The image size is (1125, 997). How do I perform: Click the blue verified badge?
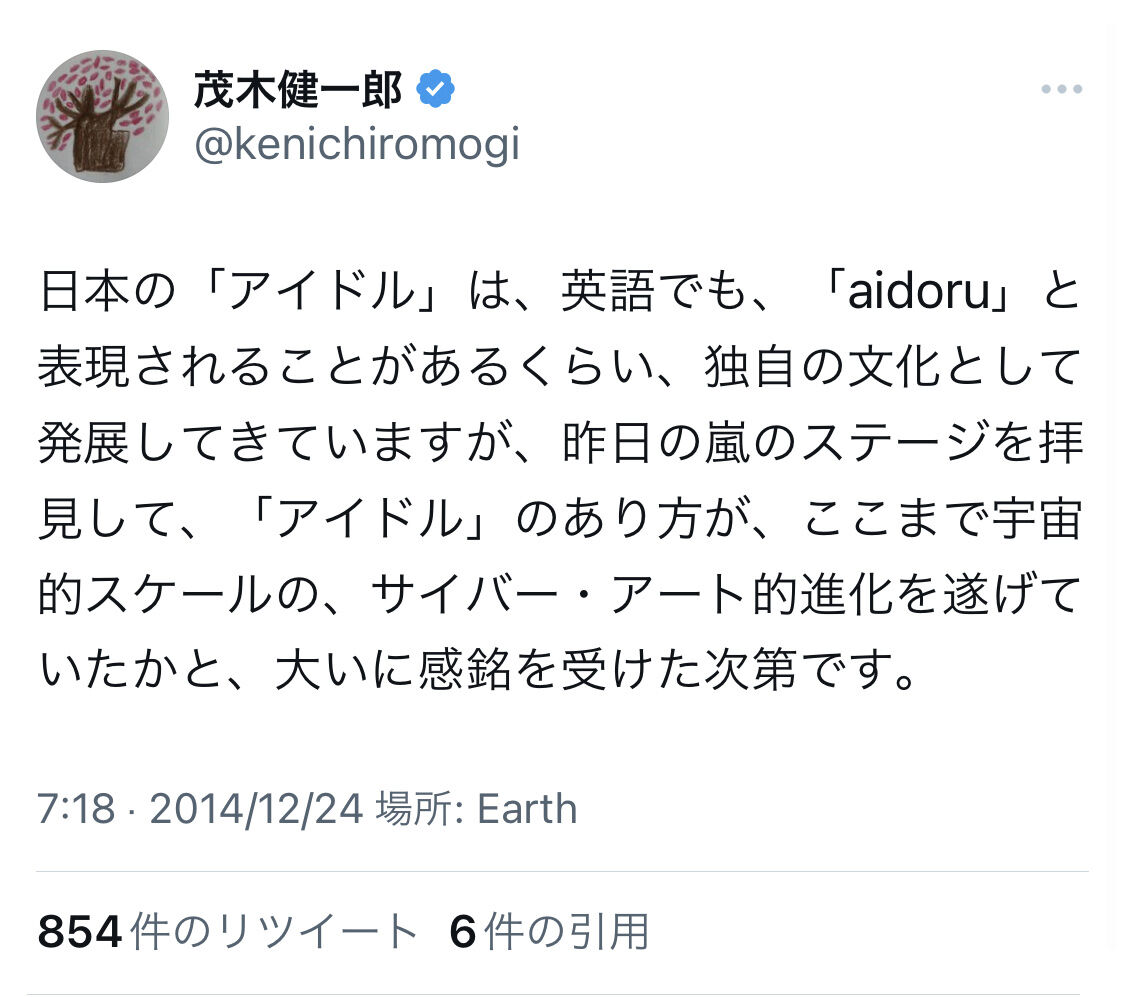pyautogui.click(x=436, y=90)
